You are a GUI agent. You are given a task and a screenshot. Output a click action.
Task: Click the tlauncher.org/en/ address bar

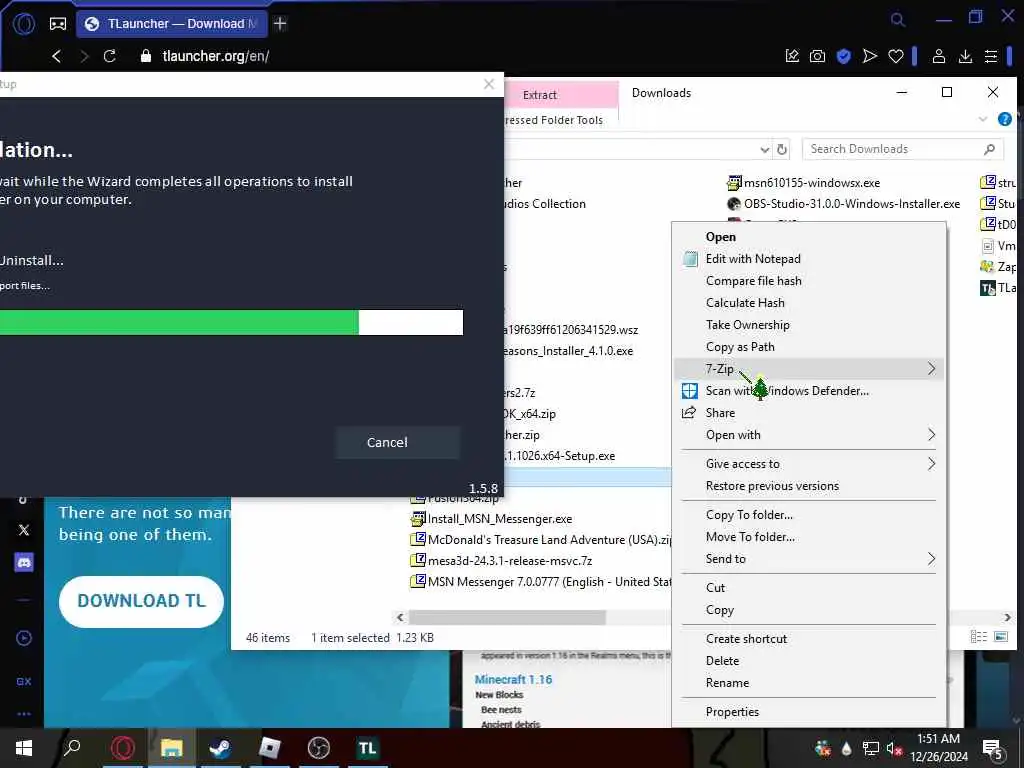[216, 56]
